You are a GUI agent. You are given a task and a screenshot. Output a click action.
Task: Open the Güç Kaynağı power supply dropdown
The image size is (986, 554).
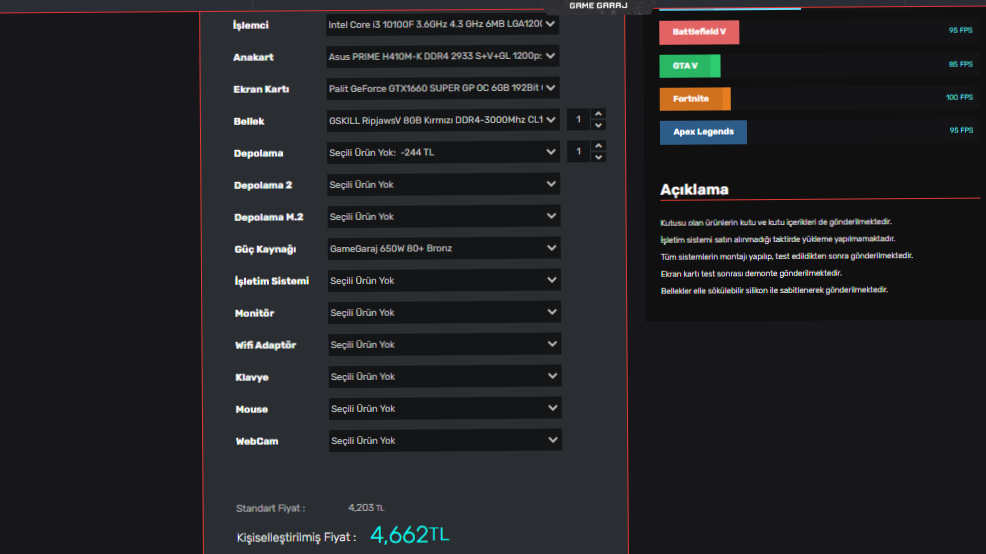pyautogui.click(x=444, y=248)
